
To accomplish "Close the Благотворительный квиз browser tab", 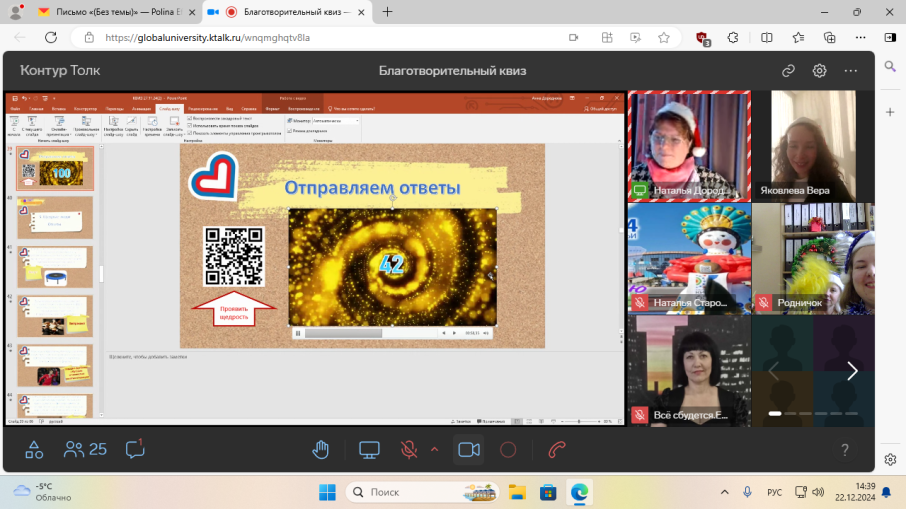I will (x=361, y=12).
